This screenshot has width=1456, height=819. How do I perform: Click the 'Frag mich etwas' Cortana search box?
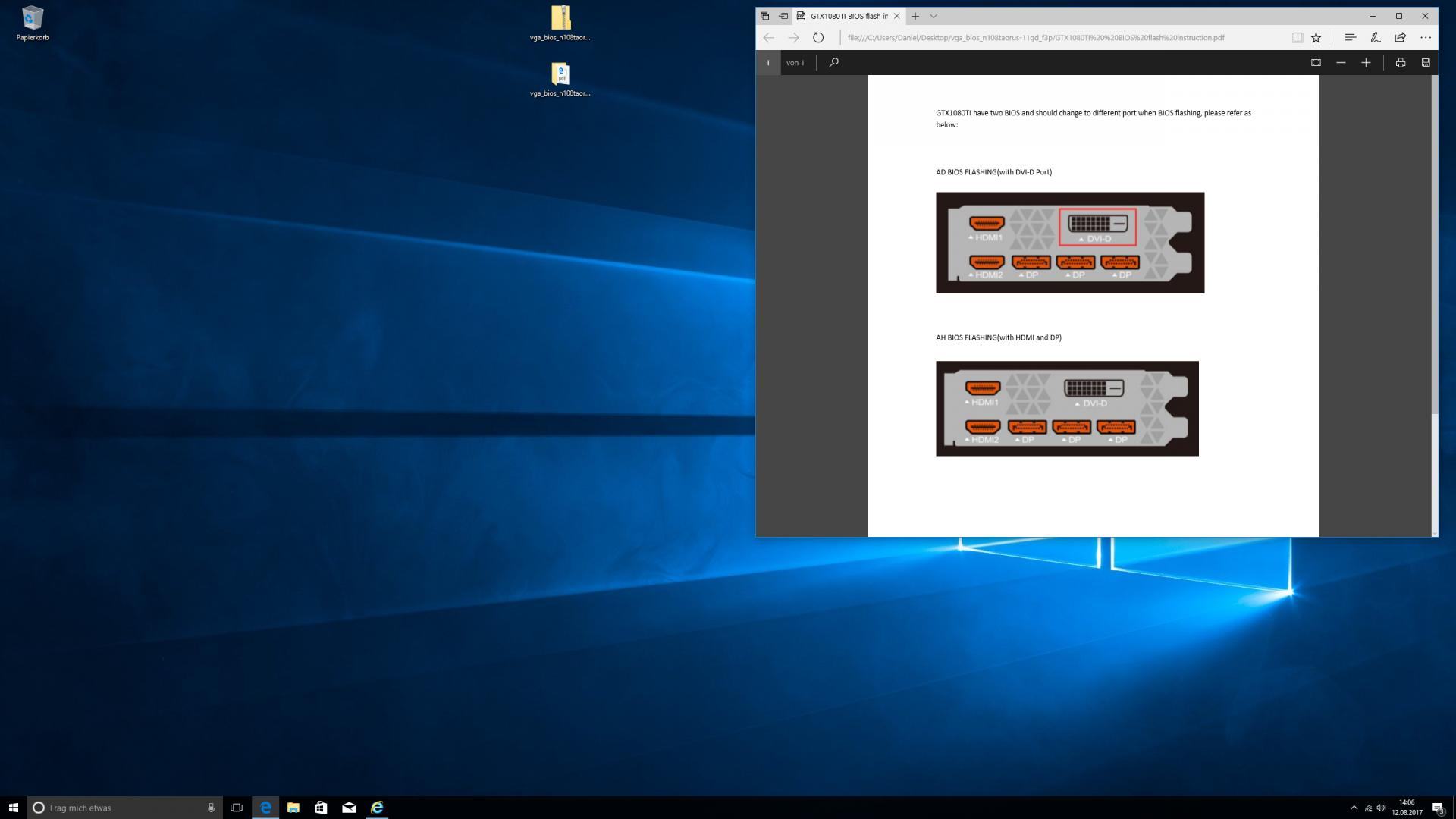tap(125, 808)
